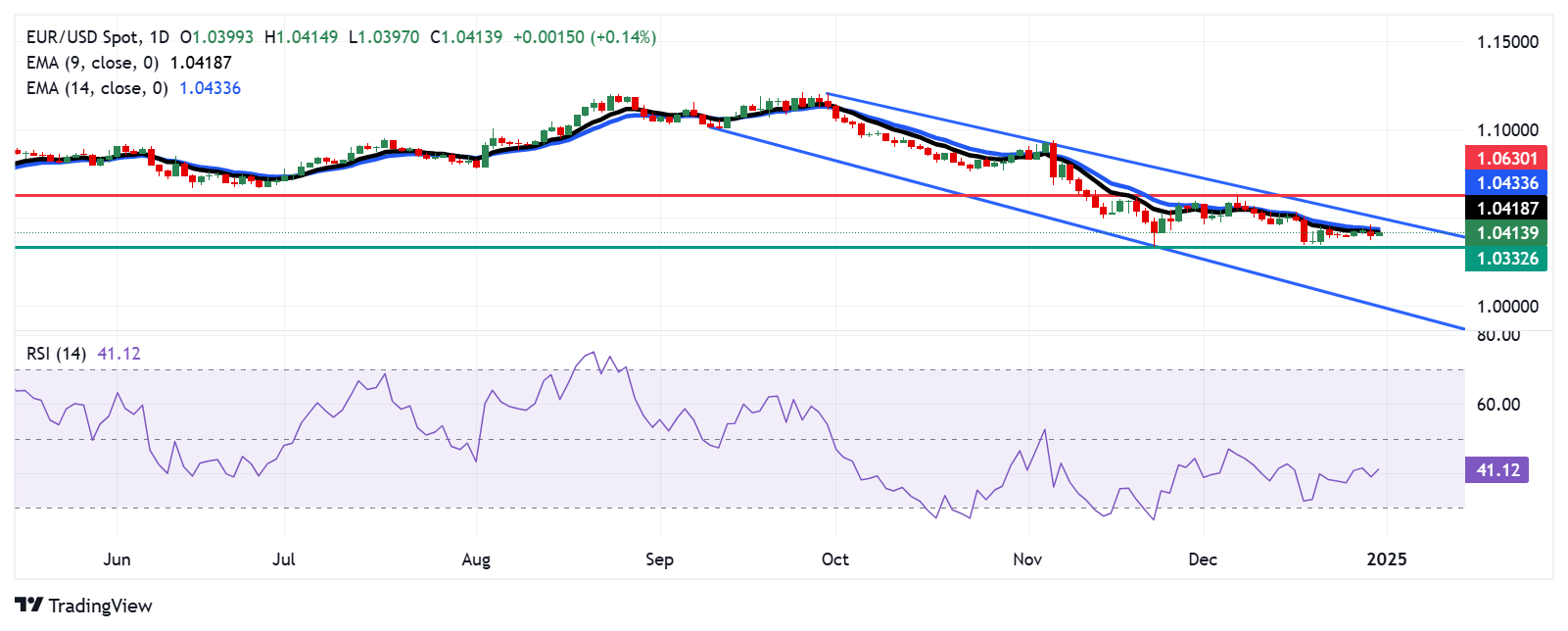1568x631 pixels.
Task: Click the Oct label on time axis
Action: pos(834,559)
